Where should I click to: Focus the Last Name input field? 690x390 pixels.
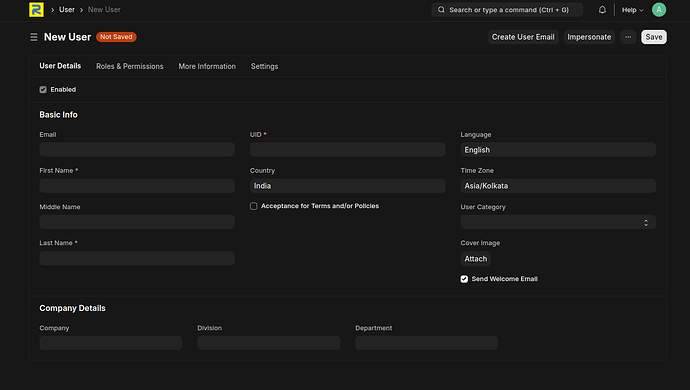click(137, 258)
